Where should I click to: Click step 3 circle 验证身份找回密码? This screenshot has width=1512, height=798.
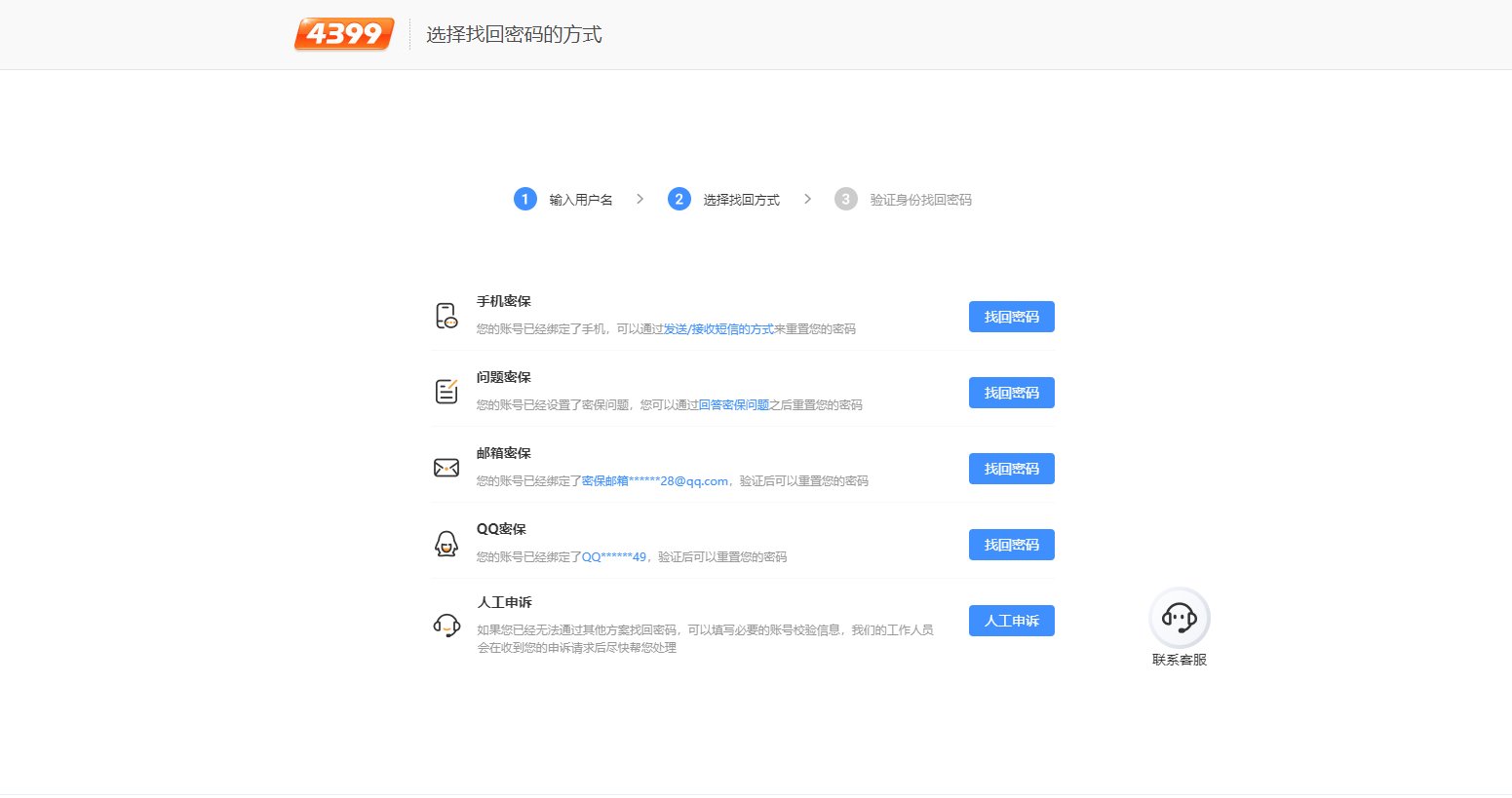click(x=844, y=198)
